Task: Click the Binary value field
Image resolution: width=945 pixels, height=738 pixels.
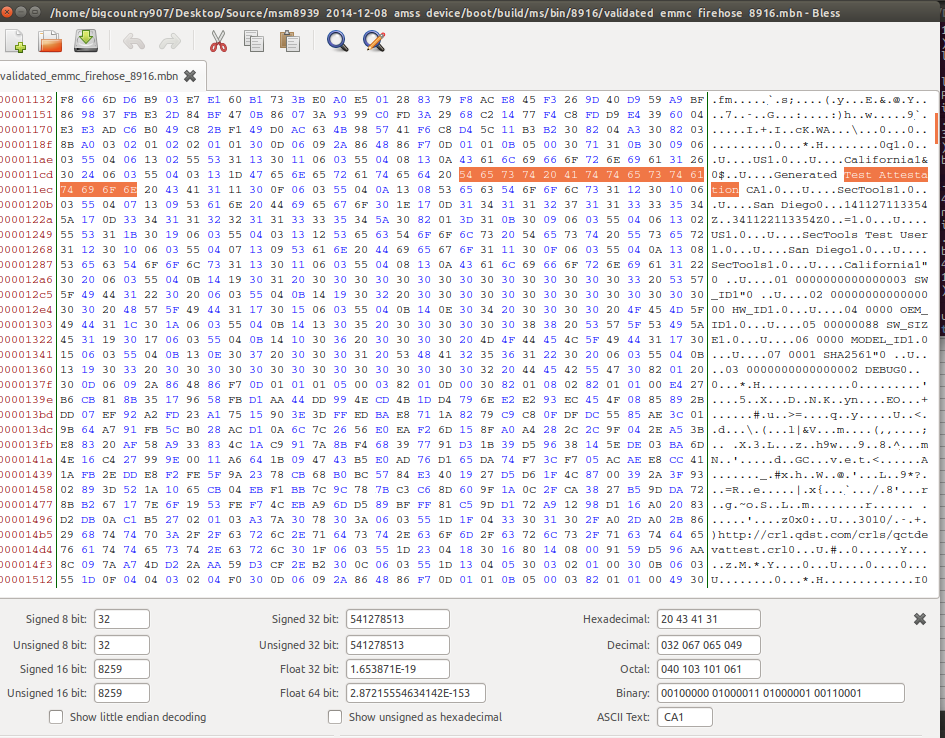Action: pyautogui.click(x=780, y=693)
